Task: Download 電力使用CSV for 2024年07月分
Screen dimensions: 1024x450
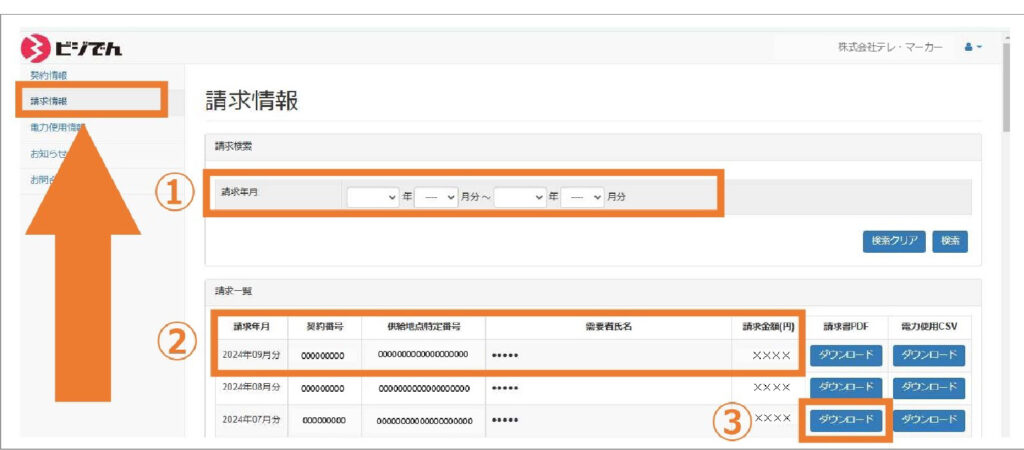Action: (927, 419)
